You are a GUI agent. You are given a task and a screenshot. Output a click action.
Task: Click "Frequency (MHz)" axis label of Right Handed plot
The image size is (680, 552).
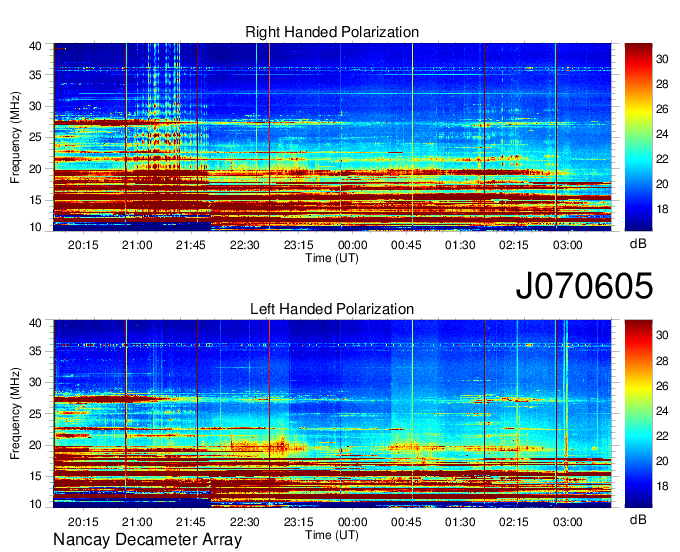click(16, 137)
